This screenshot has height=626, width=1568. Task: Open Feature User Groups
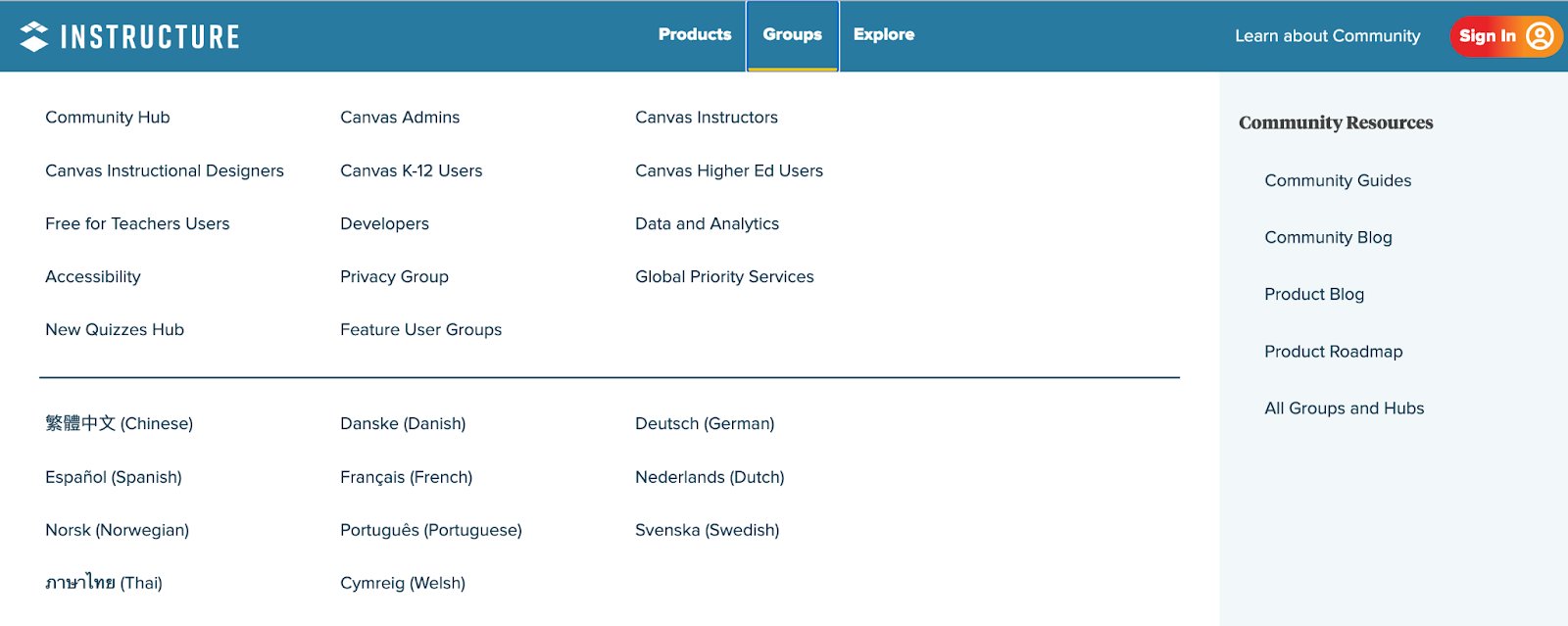pyautogui.click(x=420, y=330)
